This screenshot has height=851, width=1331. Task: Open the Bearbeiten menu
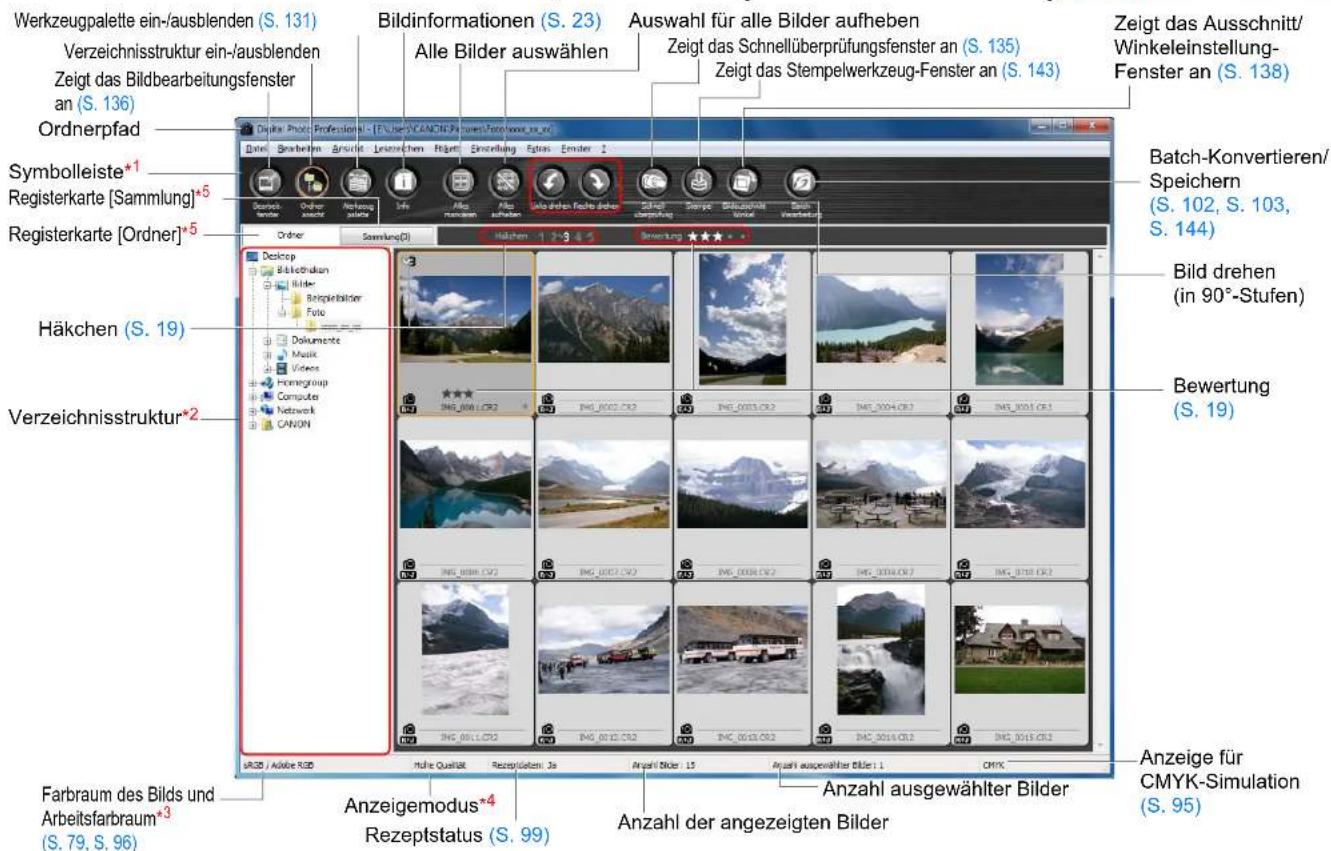coord(293,148)
